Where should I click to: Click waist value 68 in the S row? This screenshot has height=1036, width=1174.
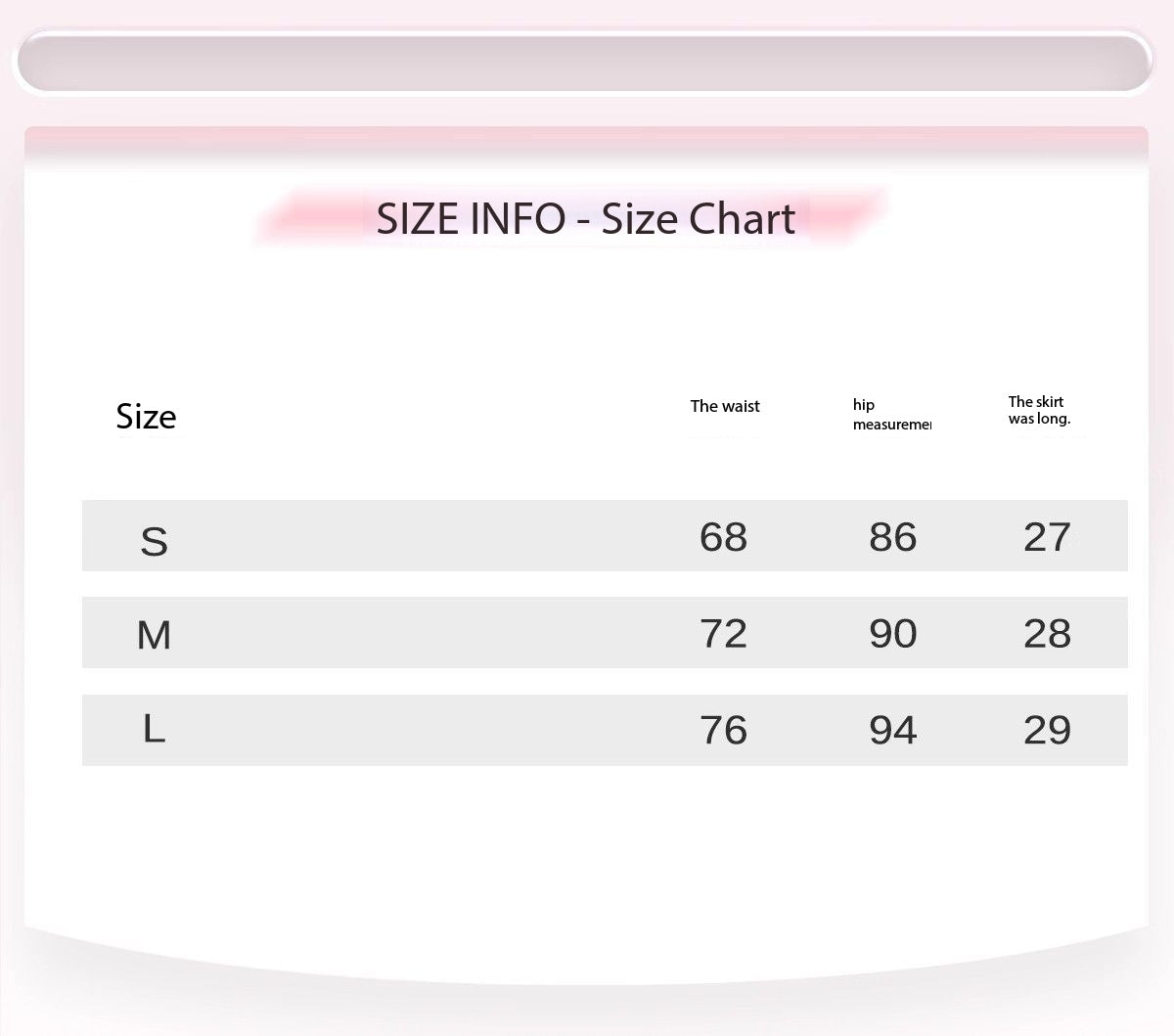tap(723, 537)
